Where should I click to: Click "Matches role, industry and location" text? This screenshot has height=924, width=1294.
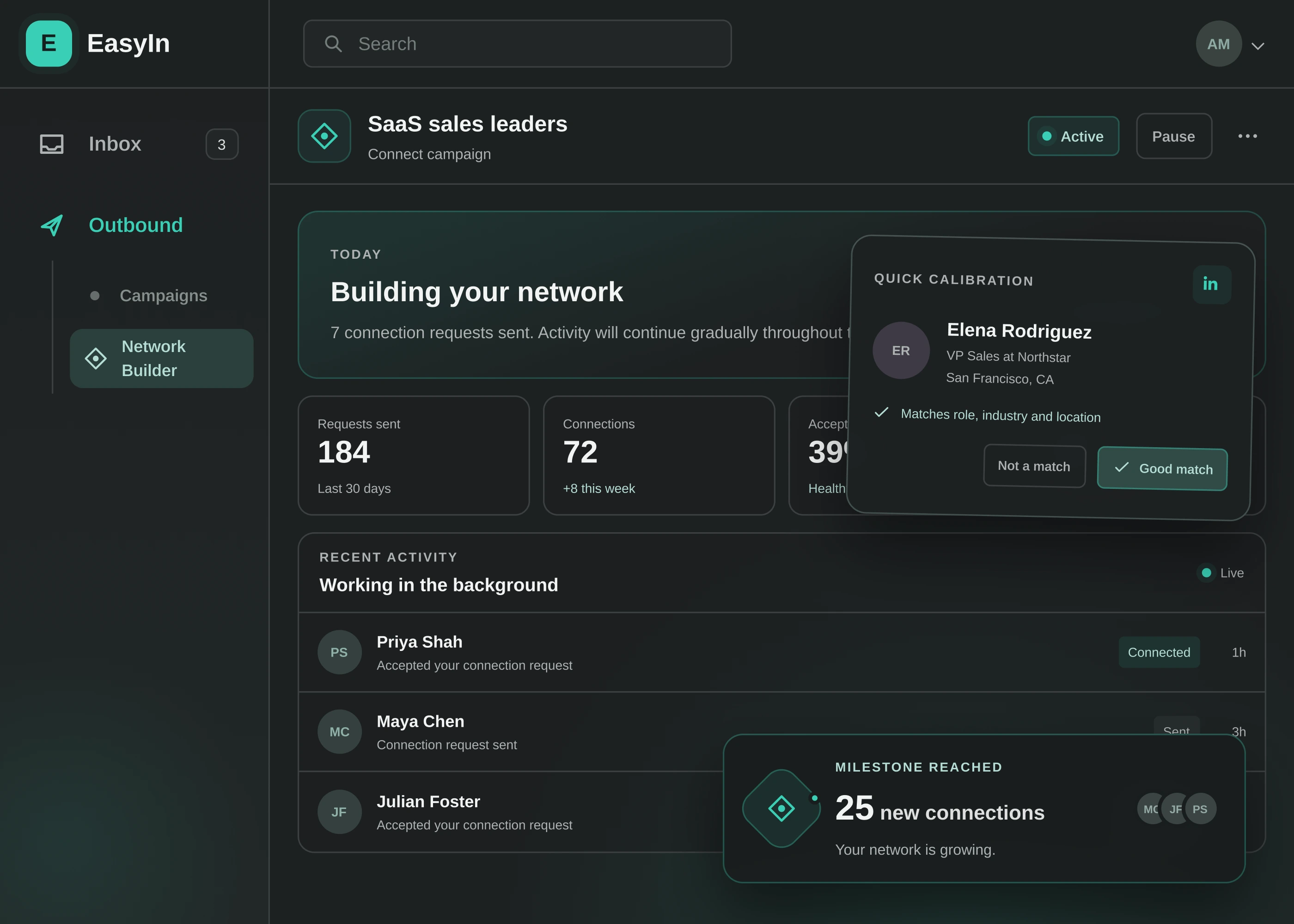(1001, 415)
